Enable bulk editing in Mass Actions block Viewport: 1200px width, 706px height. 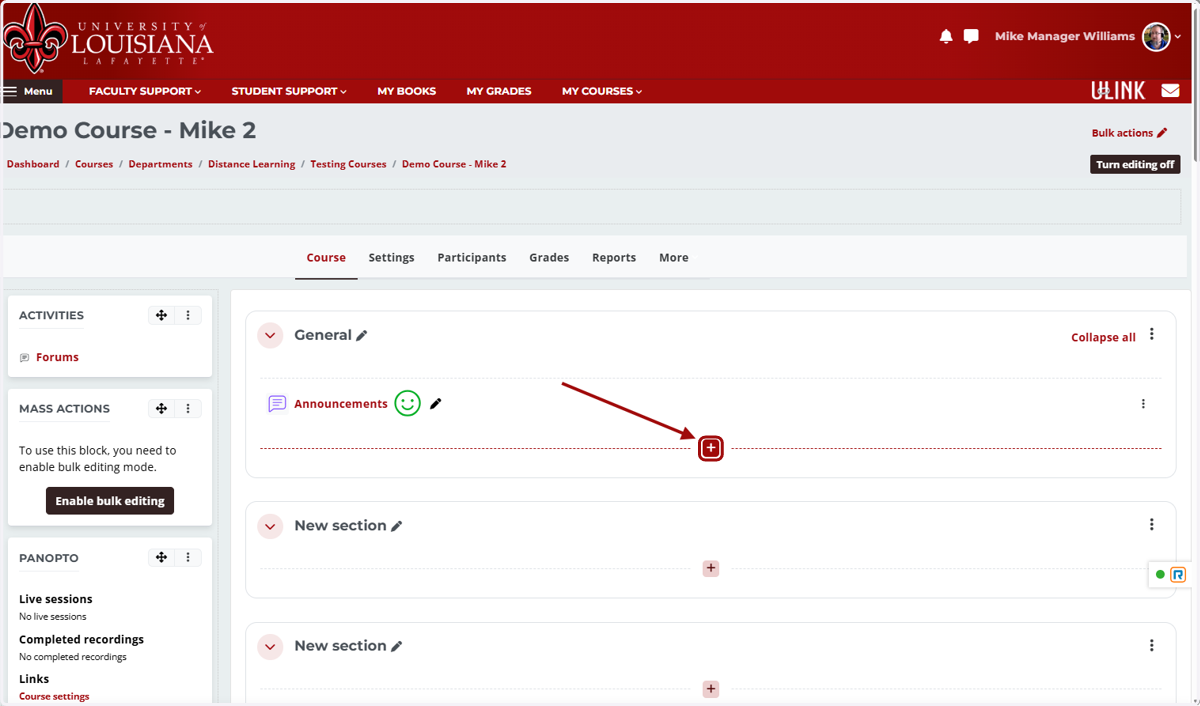pos(110,501)
